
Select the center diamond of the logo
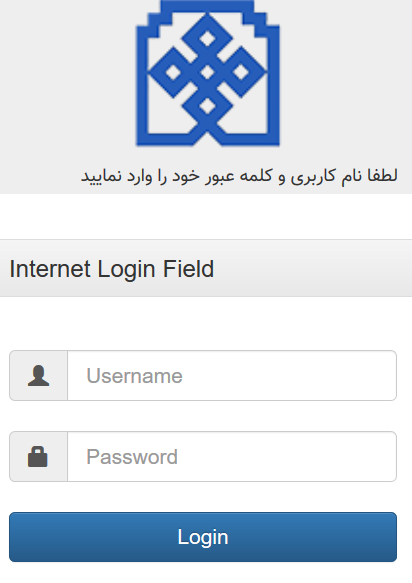[x=207, y=73]
